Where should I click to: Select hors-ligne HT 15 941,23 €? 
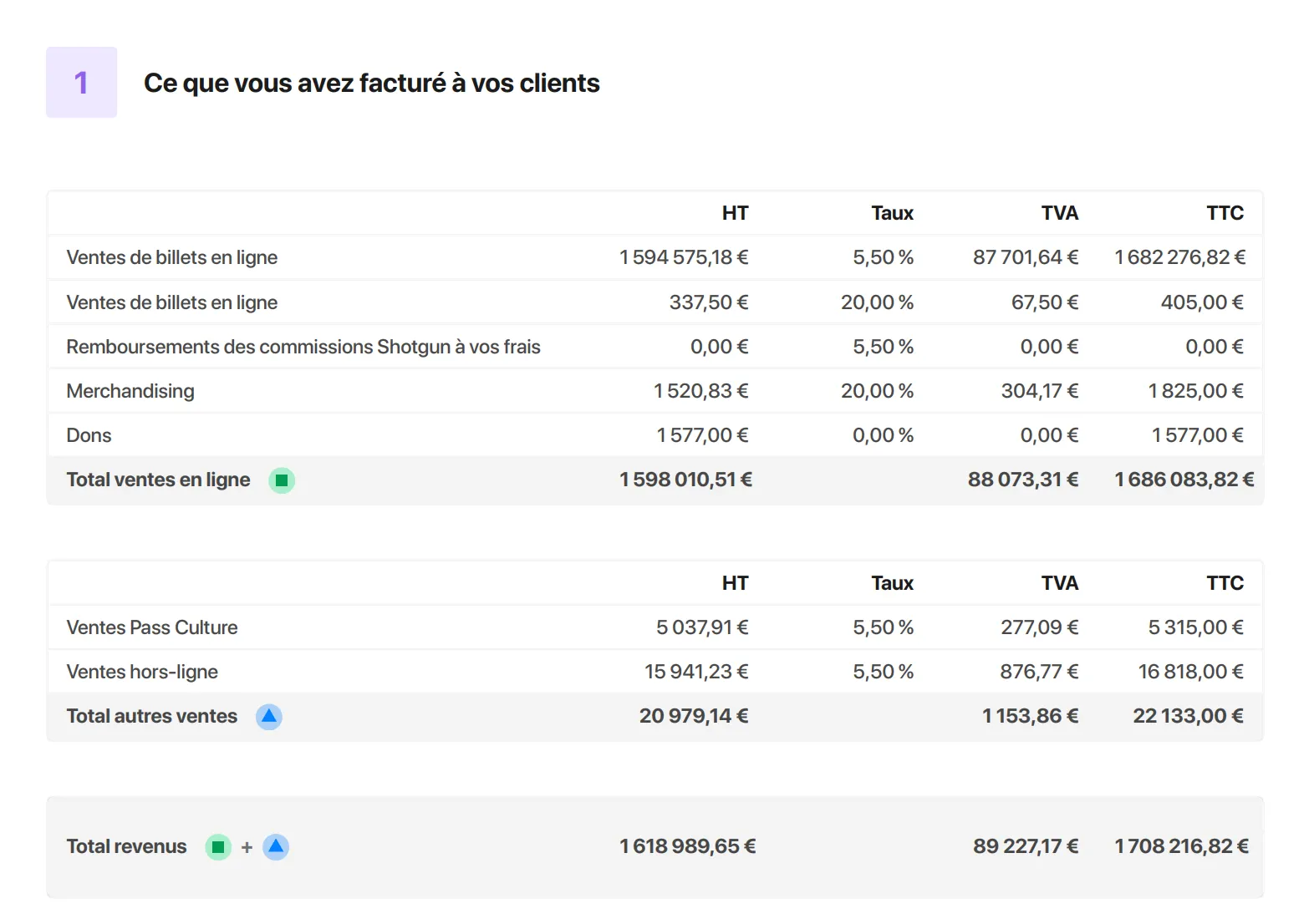click(696, 672)
